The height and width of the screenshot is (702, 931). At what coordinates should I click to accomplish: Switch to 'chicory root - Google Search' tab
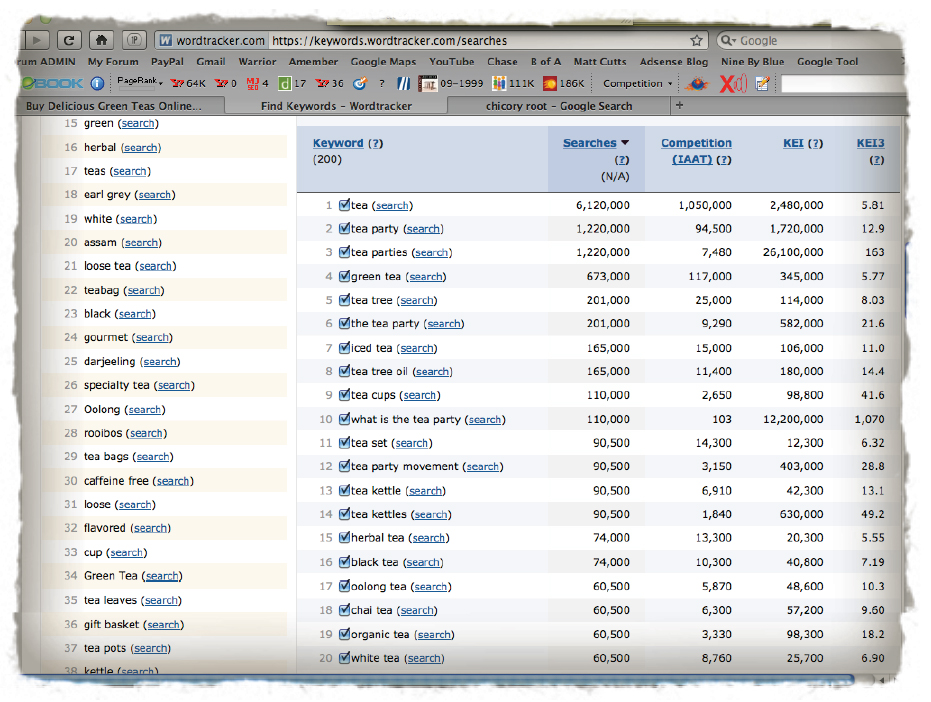point(558,106)
